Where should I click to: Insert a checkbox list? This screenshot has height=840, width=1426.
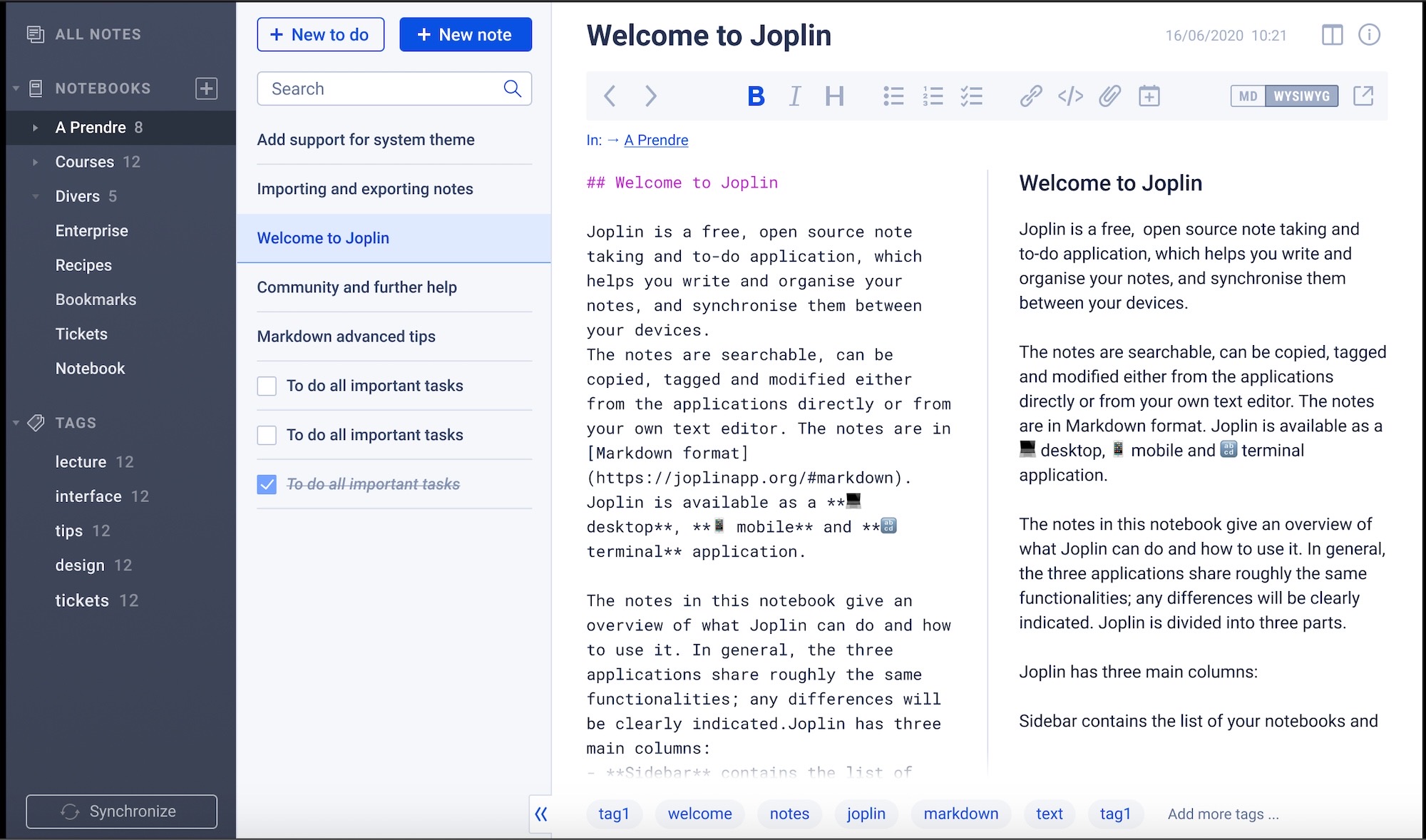(973, 96)
